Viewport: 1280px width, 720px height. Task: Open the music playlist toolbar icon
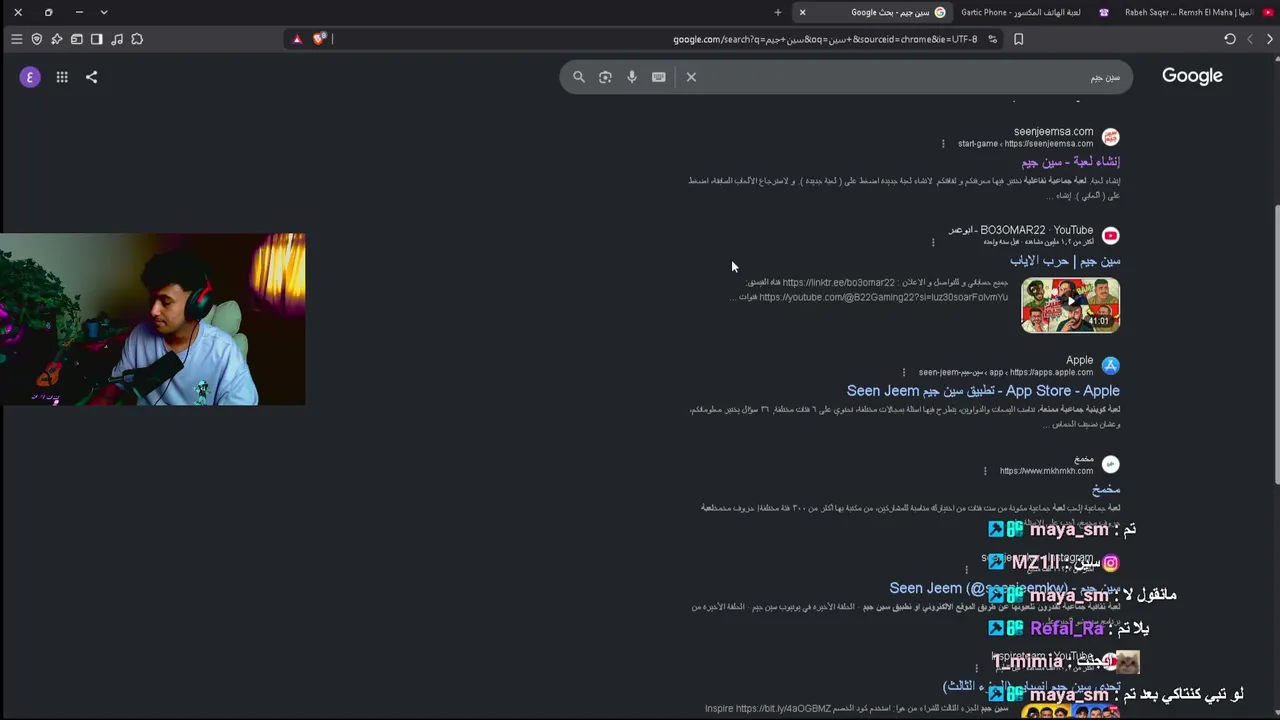pyautogui.click(x=117, y=39)
